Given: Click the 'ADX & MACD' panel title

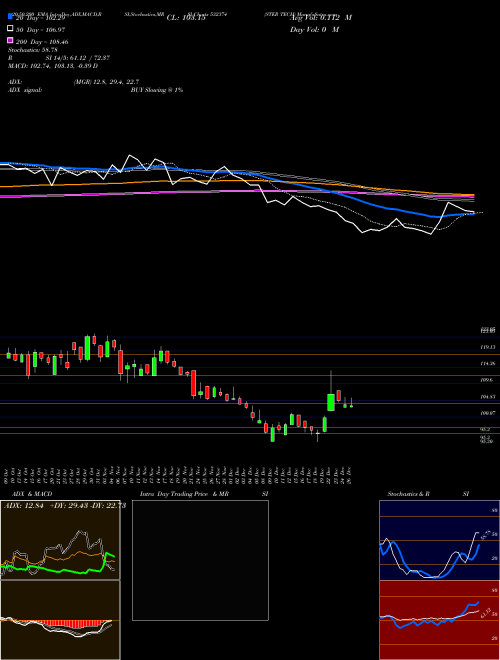Looking at the screenshot, I should click(x=32, y=494).
